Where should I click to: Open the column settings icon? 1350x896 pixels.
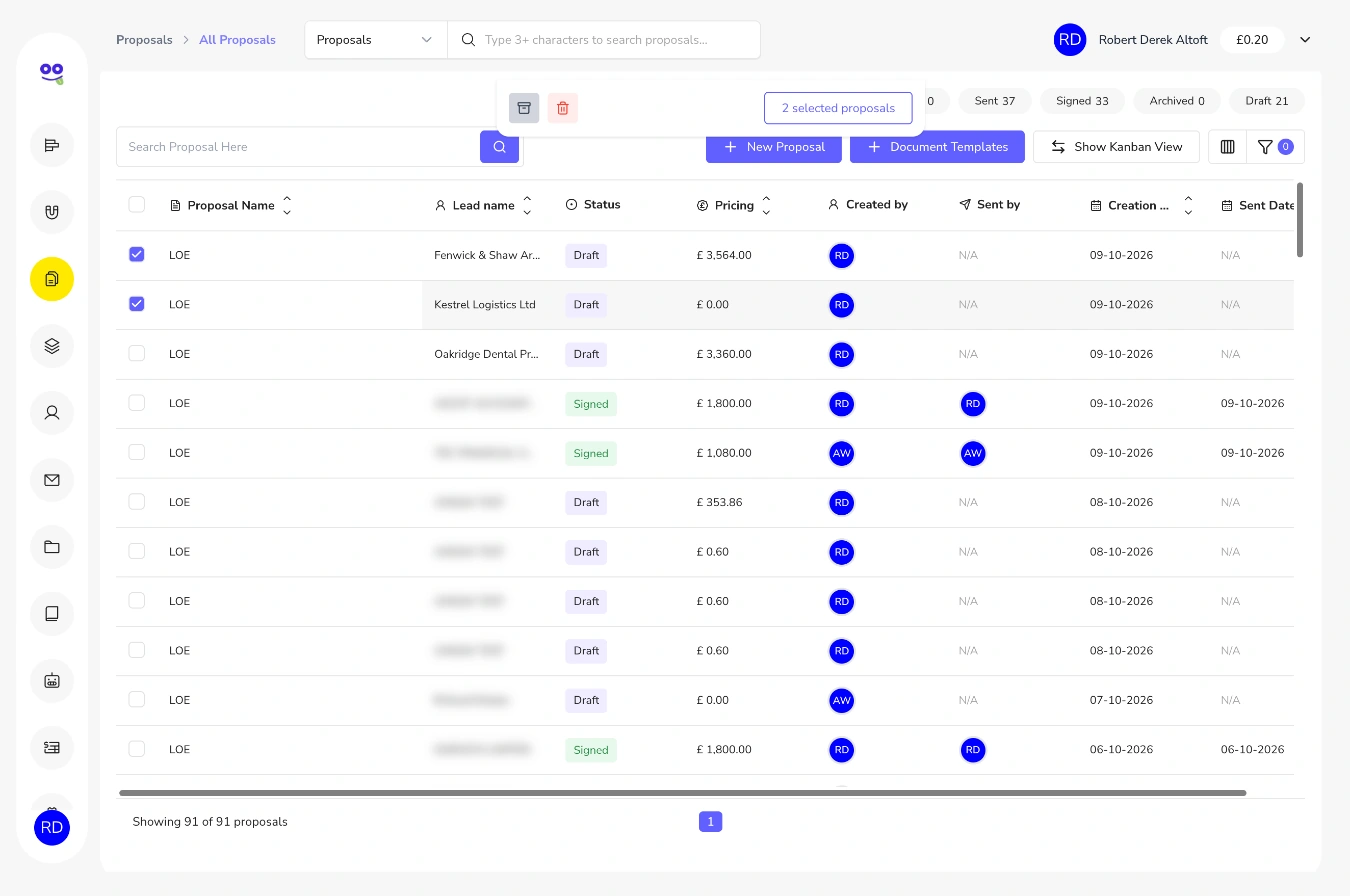coord(1227,147)
